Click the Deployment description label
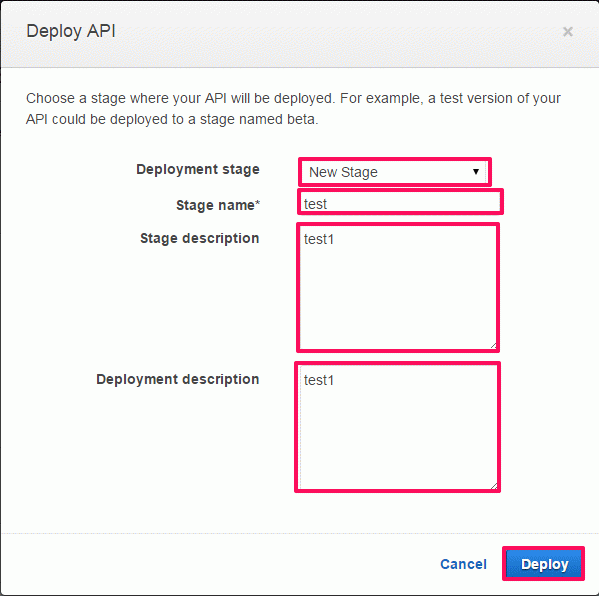 click(x=178, y=379)
